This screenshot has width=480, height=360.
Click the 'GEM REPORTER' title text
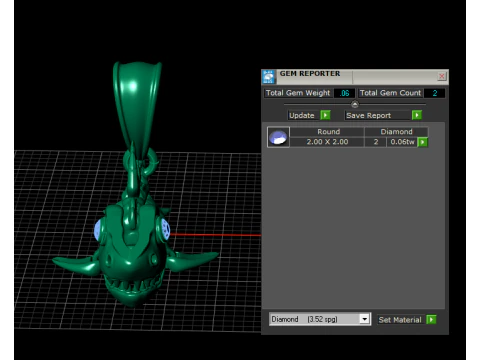(310, 74)
